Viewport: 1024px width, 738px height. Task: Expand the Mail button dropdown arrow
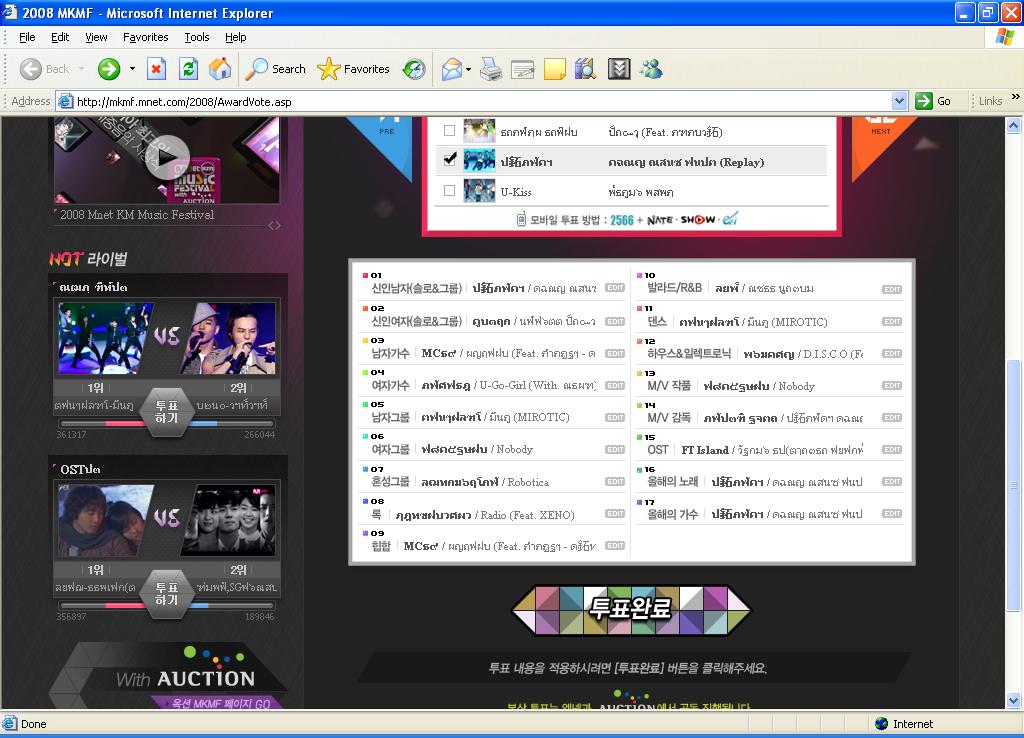(x=468, y=69)
